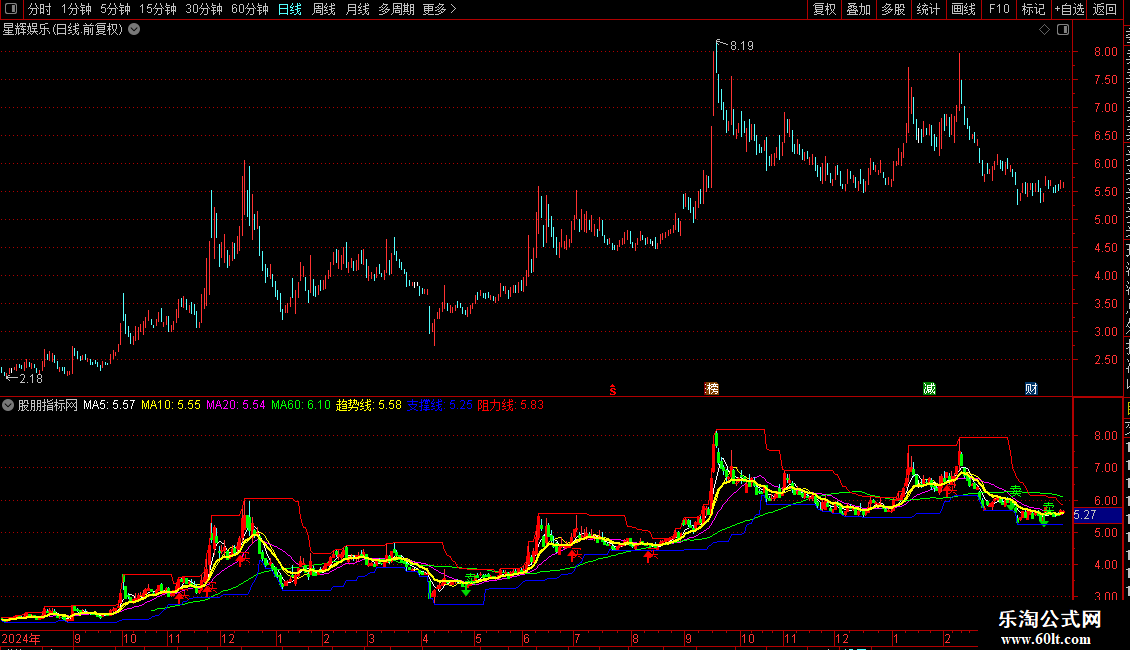Click the 返回 back button

click(x=1105, y=9)
